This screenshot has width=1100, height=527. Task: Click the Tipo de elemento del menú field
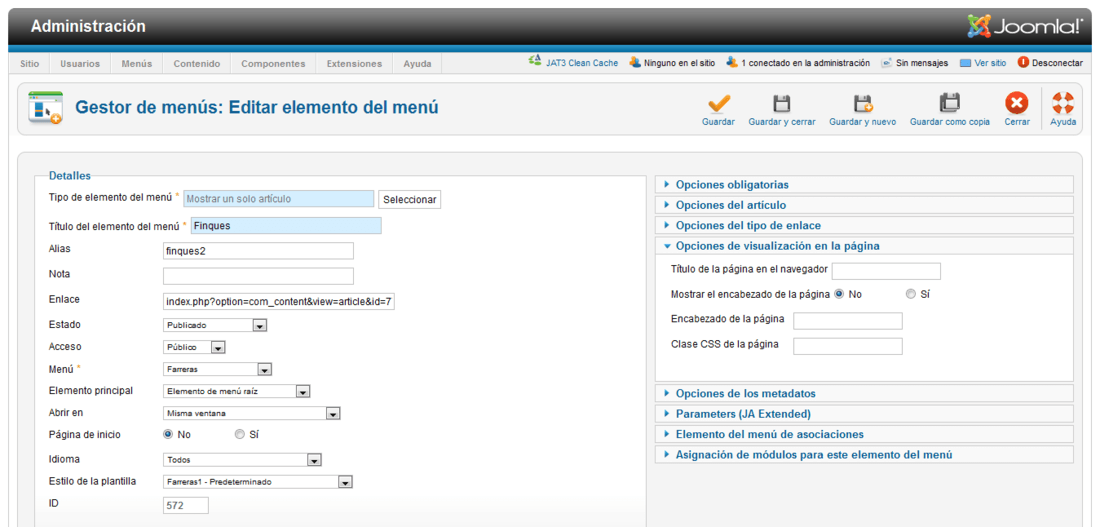pos(279,199)
